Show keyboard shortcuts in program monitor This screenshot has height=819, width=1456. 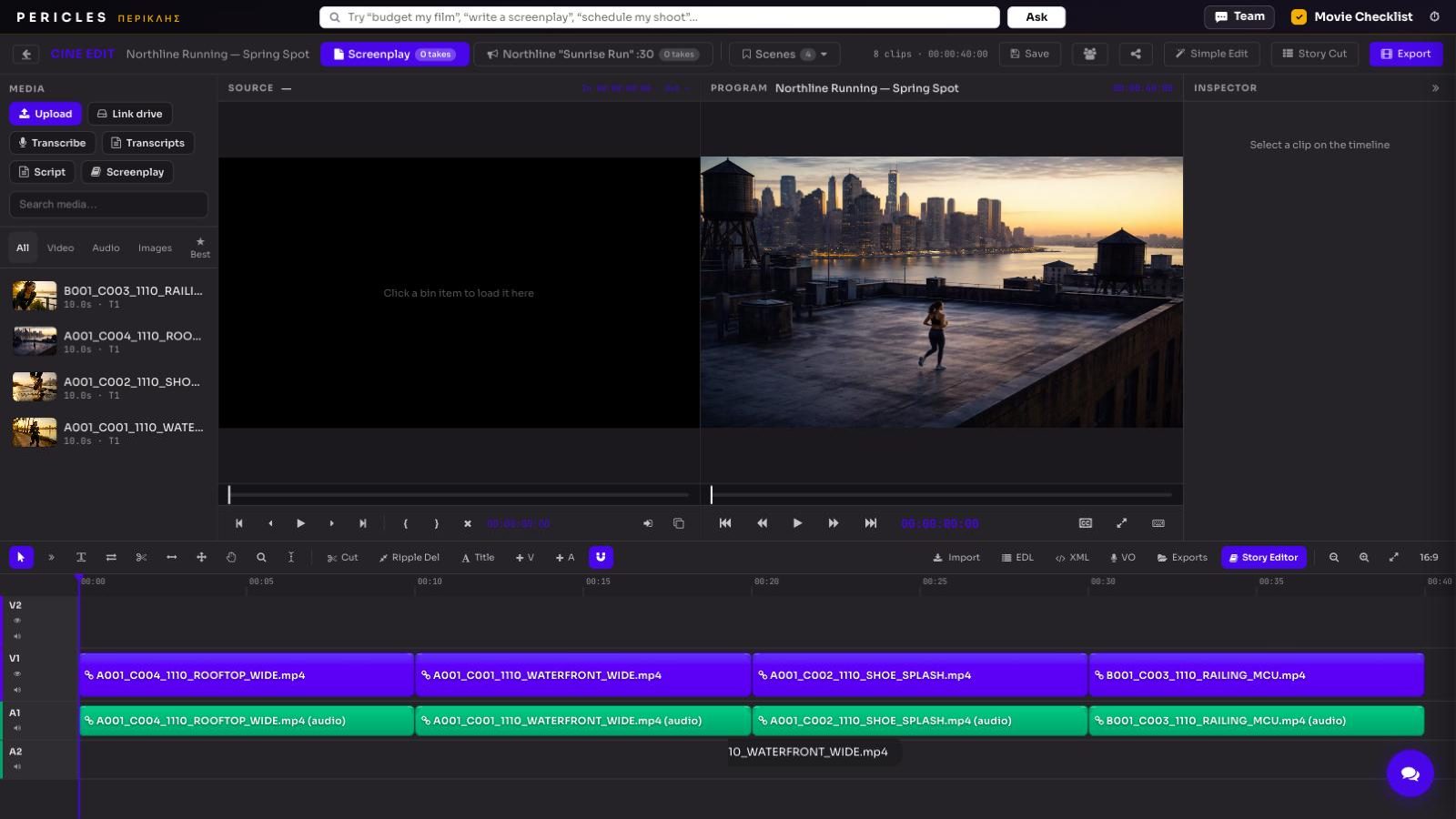(x=1158, y=523)
